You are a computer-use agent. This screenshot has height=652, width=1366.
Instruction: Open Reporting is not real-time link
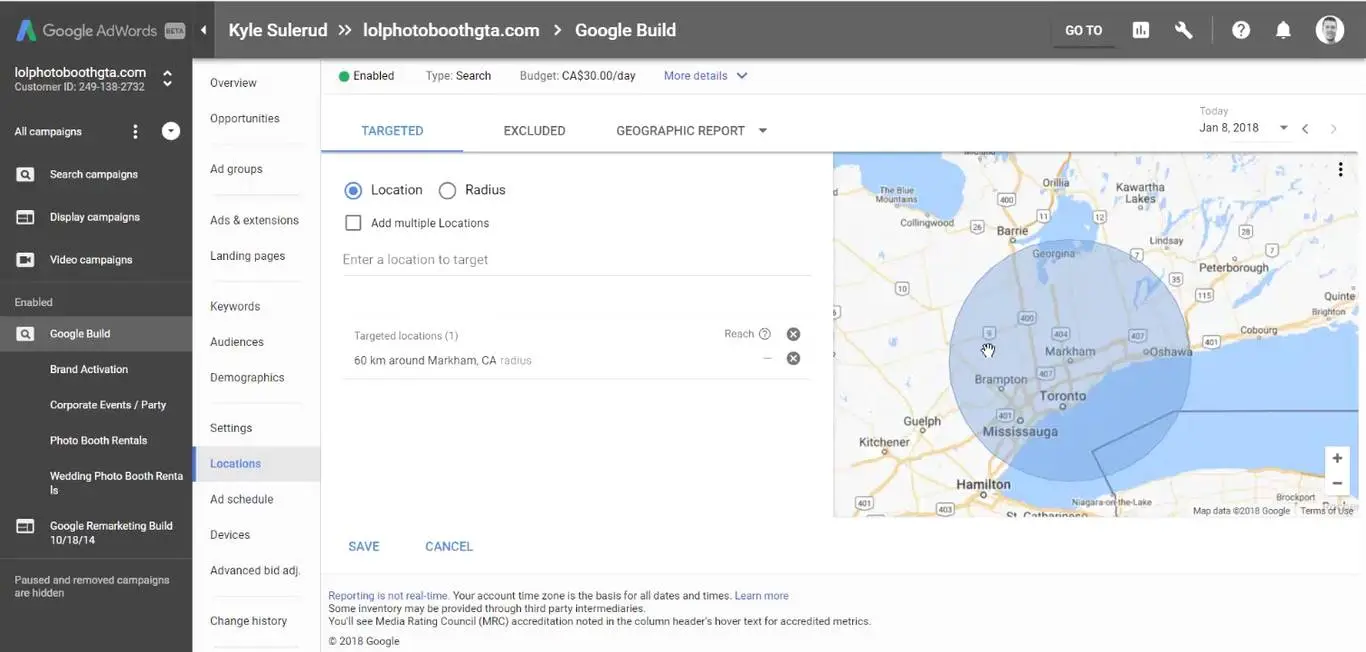point(388,596)
